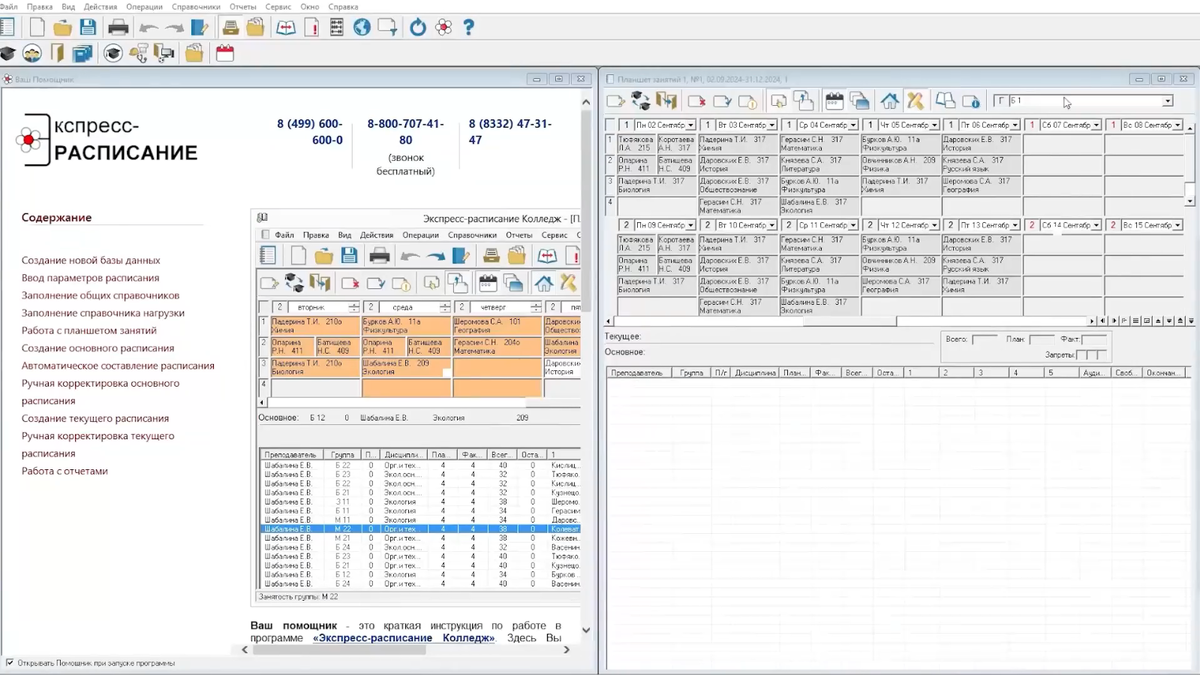Open 'Автоматическое составление расписания' link

pos(118,366)
